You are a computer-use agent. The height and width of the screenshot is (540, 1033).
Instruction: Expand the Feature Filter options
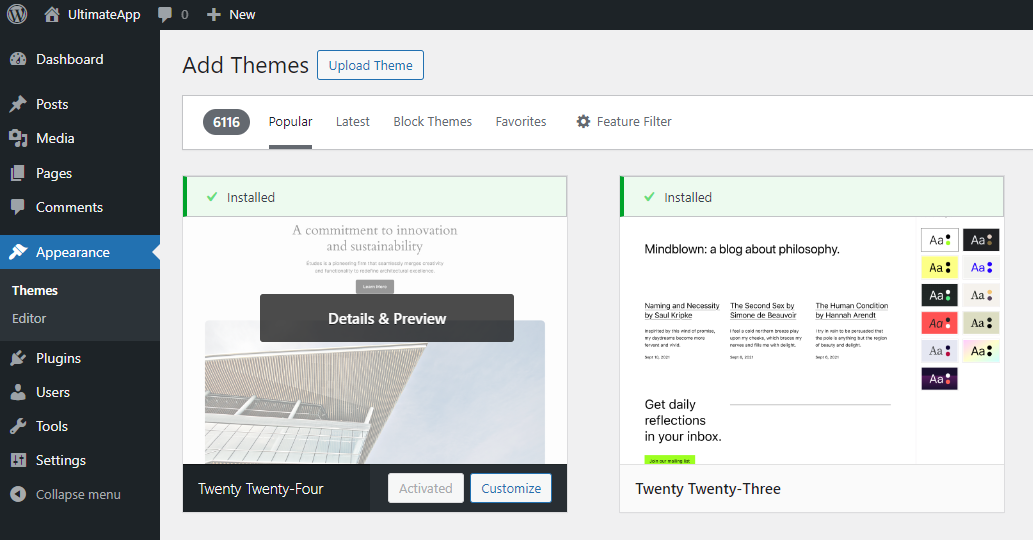coord(624,122)
